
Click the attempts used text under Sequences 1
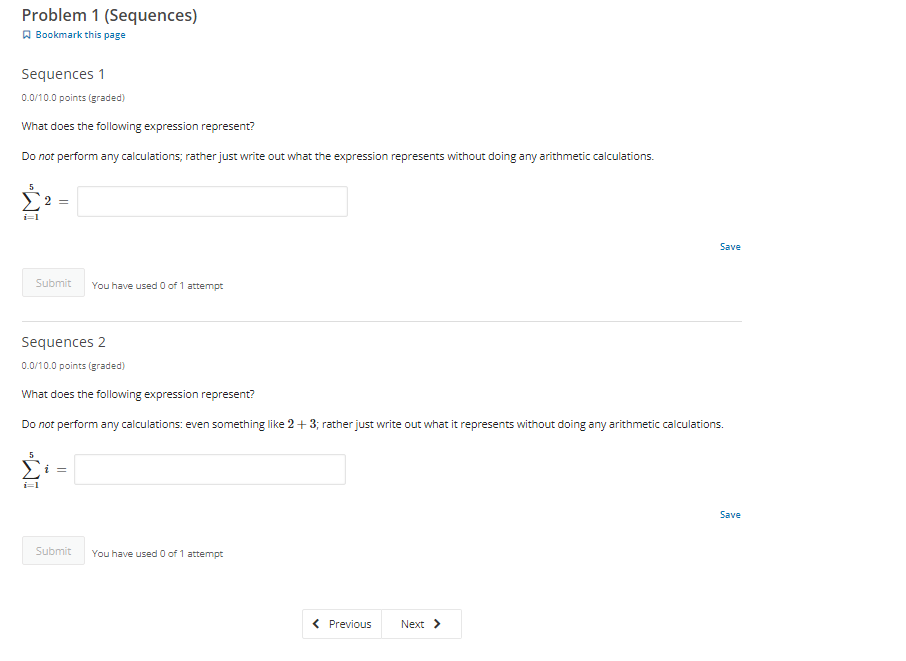coord(157,285)
